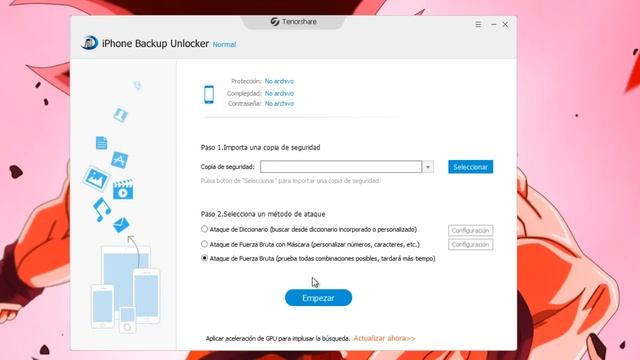Click the GPU acceleration notice text
Image resolution: width=640 pixels, height=360 pixels.
pyautogui.click(x=278, y=338)
